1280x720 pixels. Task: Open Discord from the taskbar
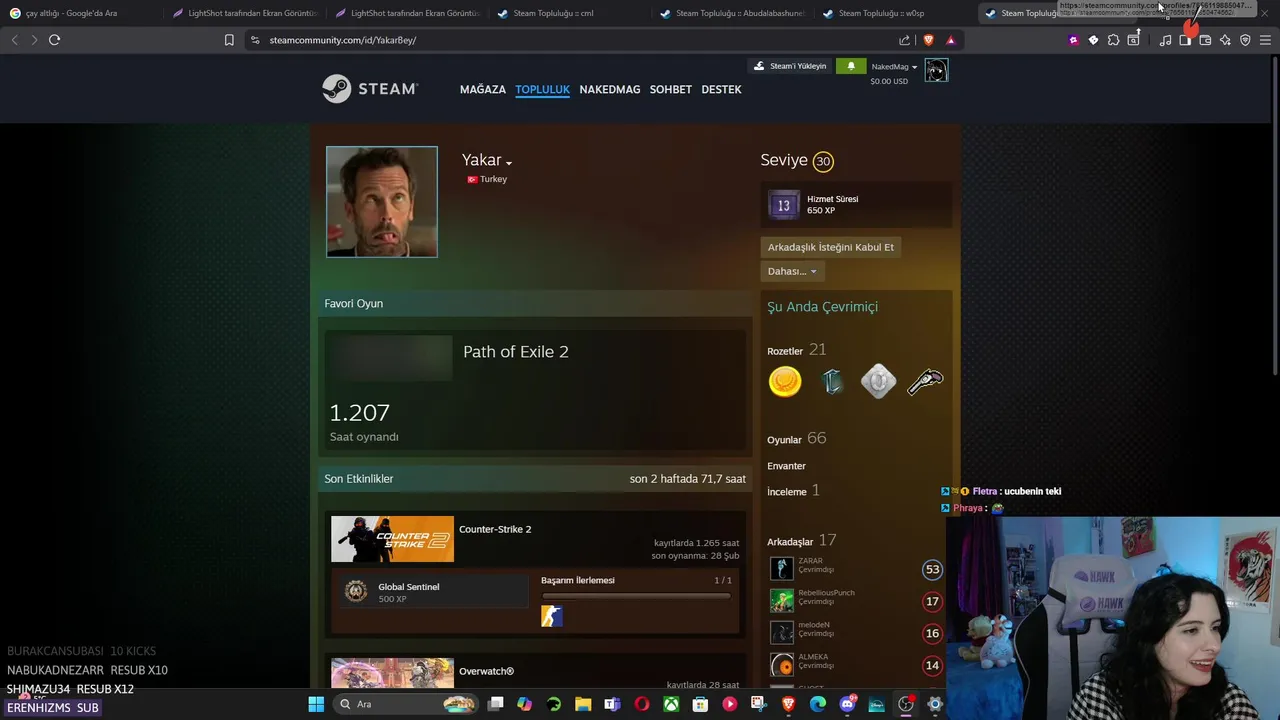848,704
